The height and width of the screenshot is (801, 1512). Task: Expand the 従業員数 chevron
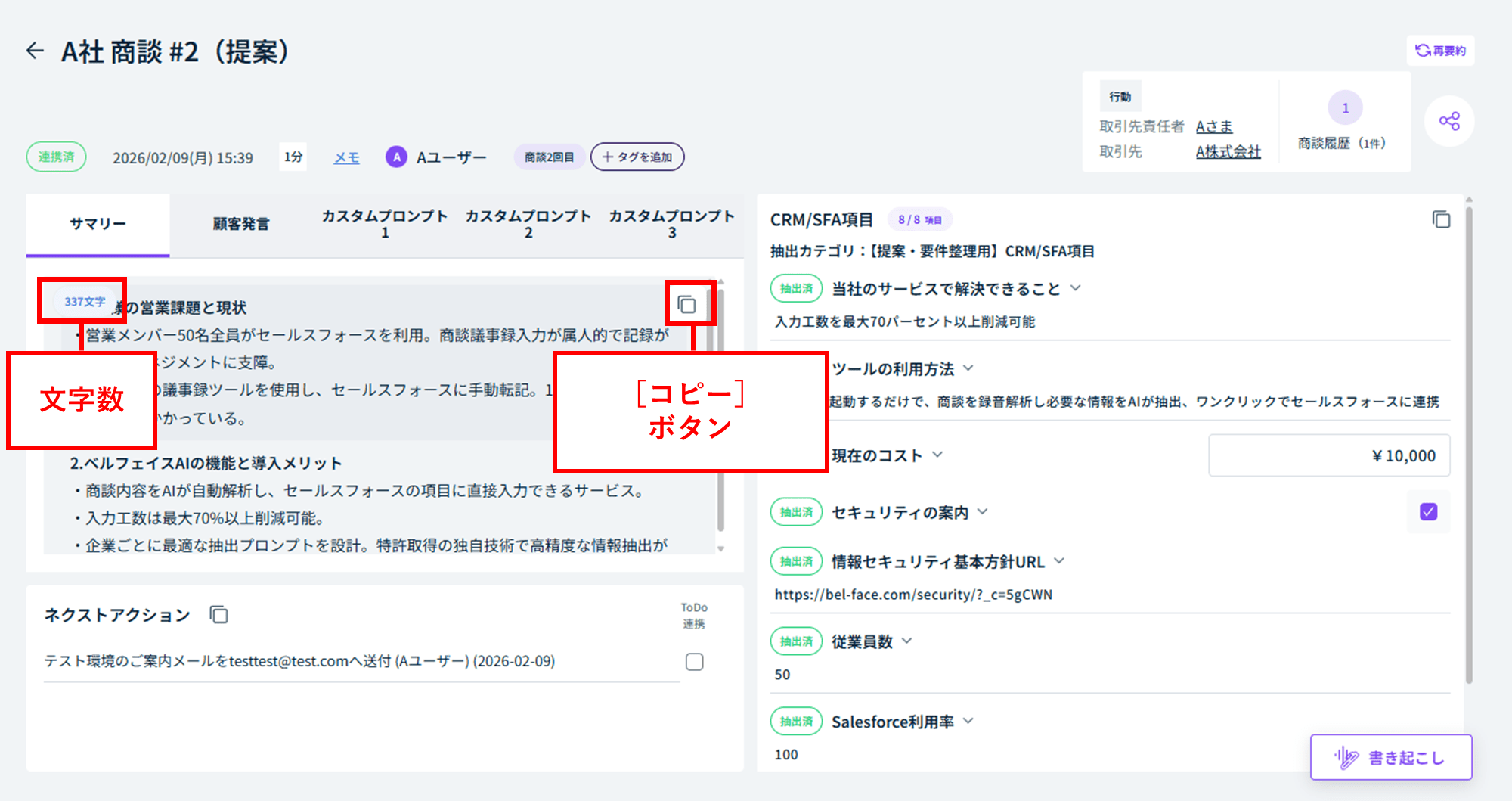tap(907, 641)
